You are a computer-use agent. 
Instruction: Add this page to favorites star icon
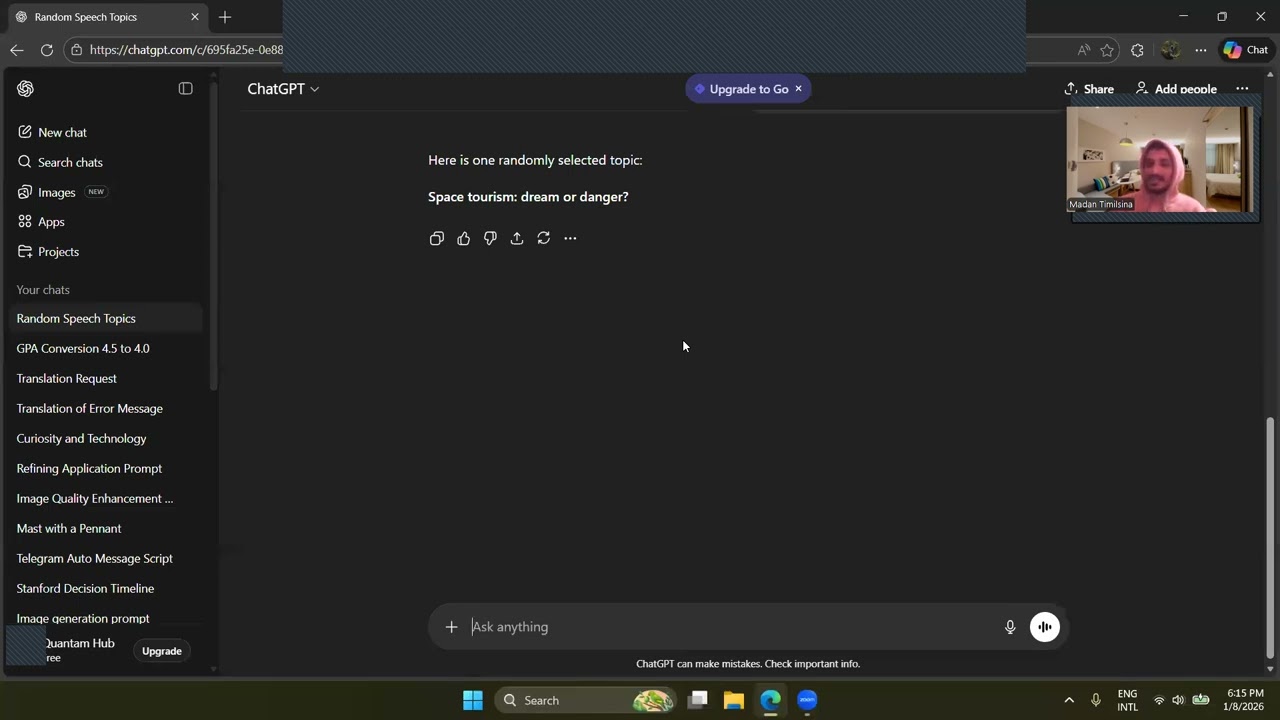(1107, 50)
